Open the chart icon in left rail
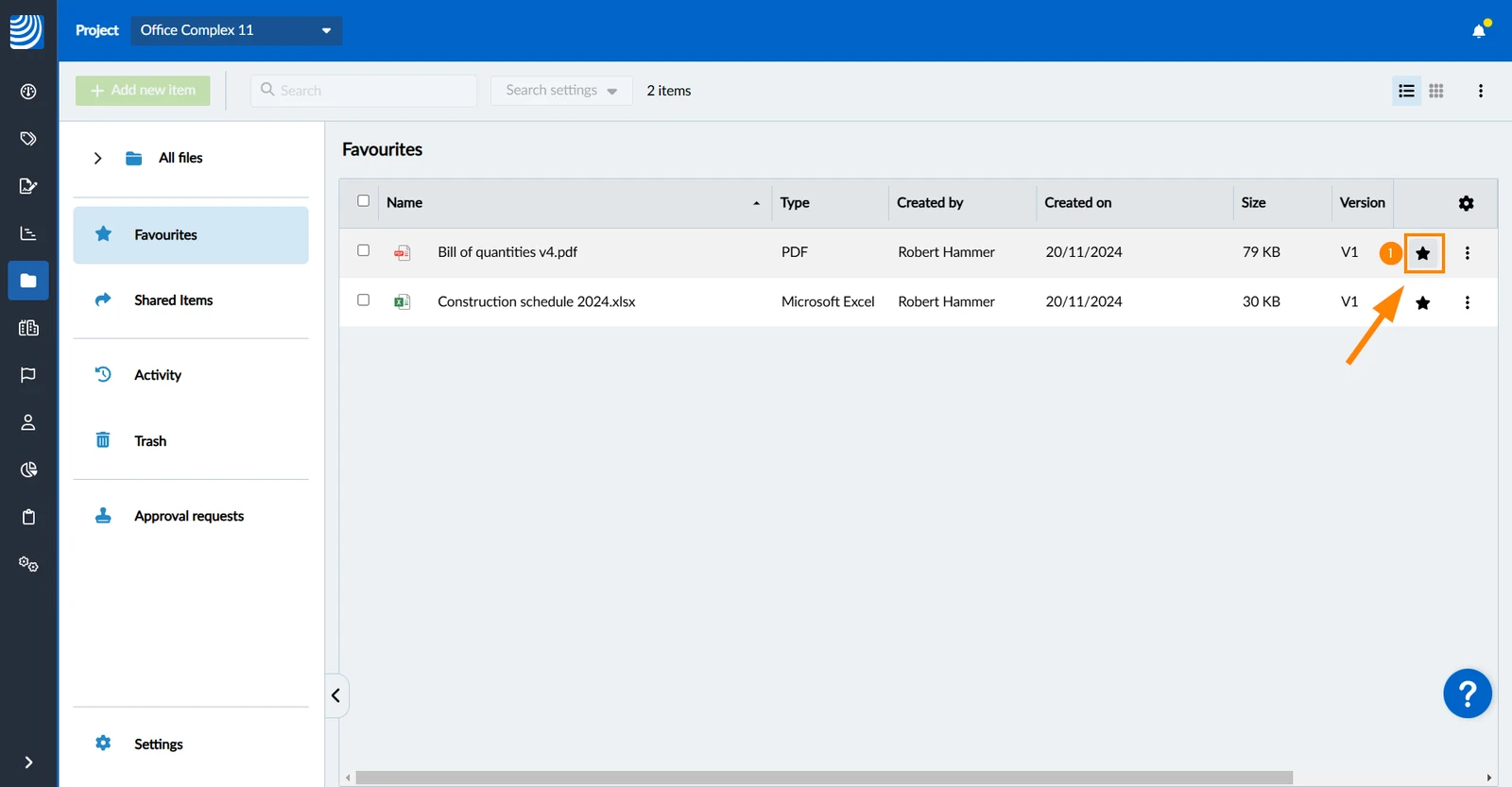 pos(28,233)
